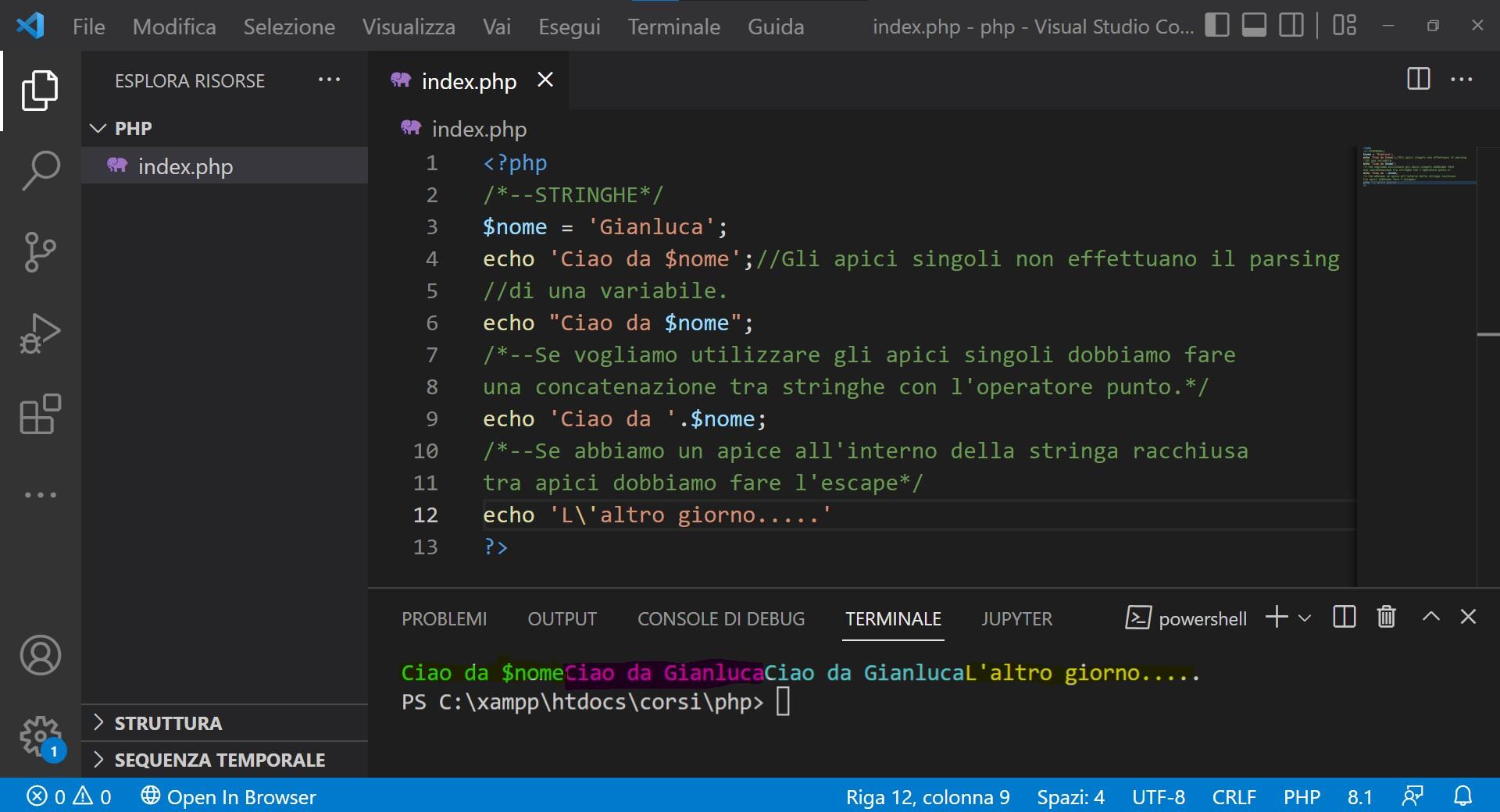1500x812 pixels.
Task: Open the Modifica menu
Action: coord(174,27)
